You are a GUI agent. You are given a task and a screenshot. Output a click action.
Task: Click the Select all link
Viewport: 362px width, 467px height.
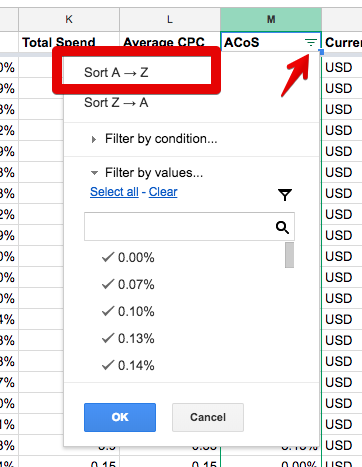coord(114,192)
